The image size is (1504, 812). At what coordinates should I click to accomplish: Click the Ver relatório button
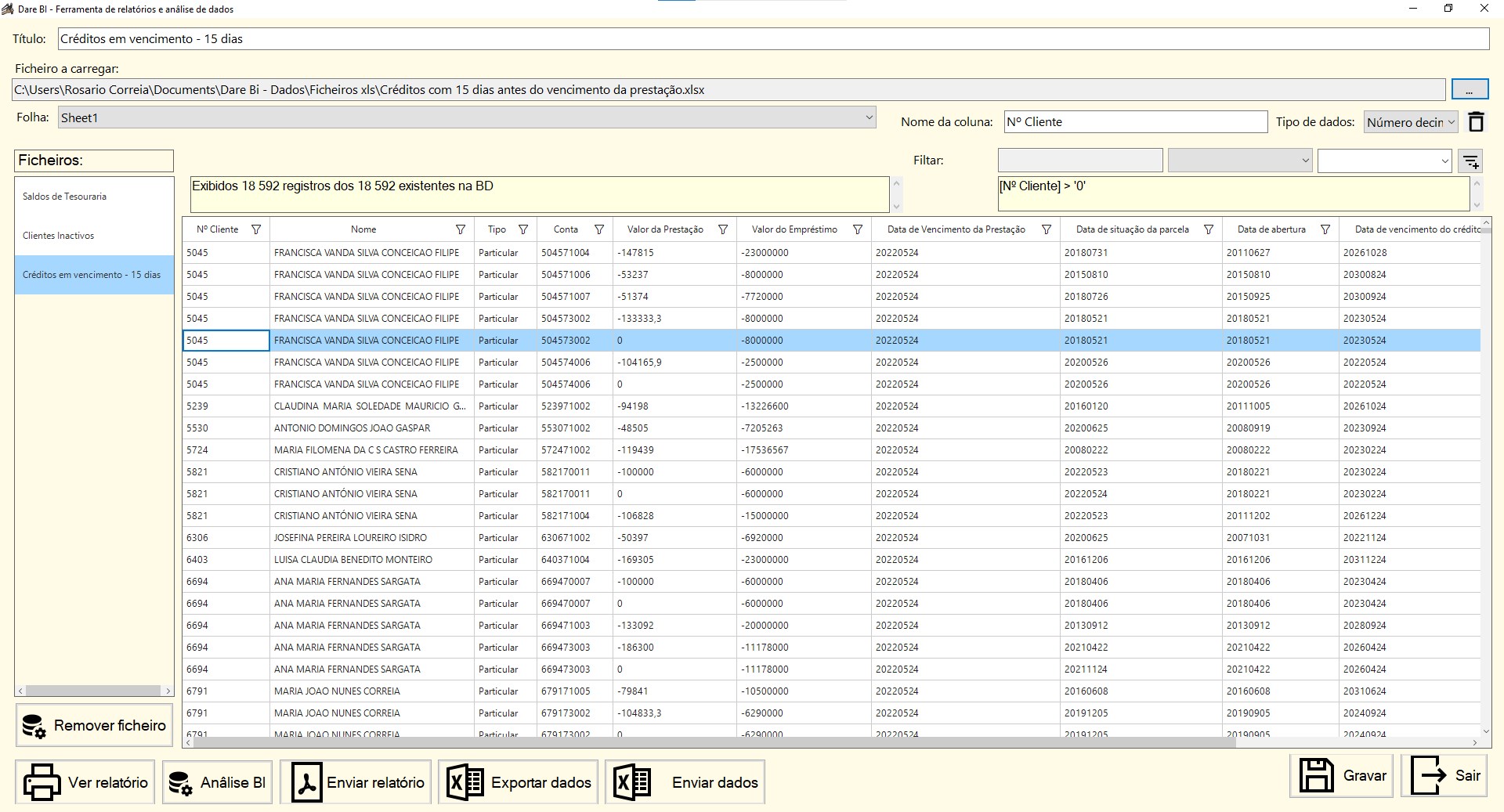[x=85, y=781]
